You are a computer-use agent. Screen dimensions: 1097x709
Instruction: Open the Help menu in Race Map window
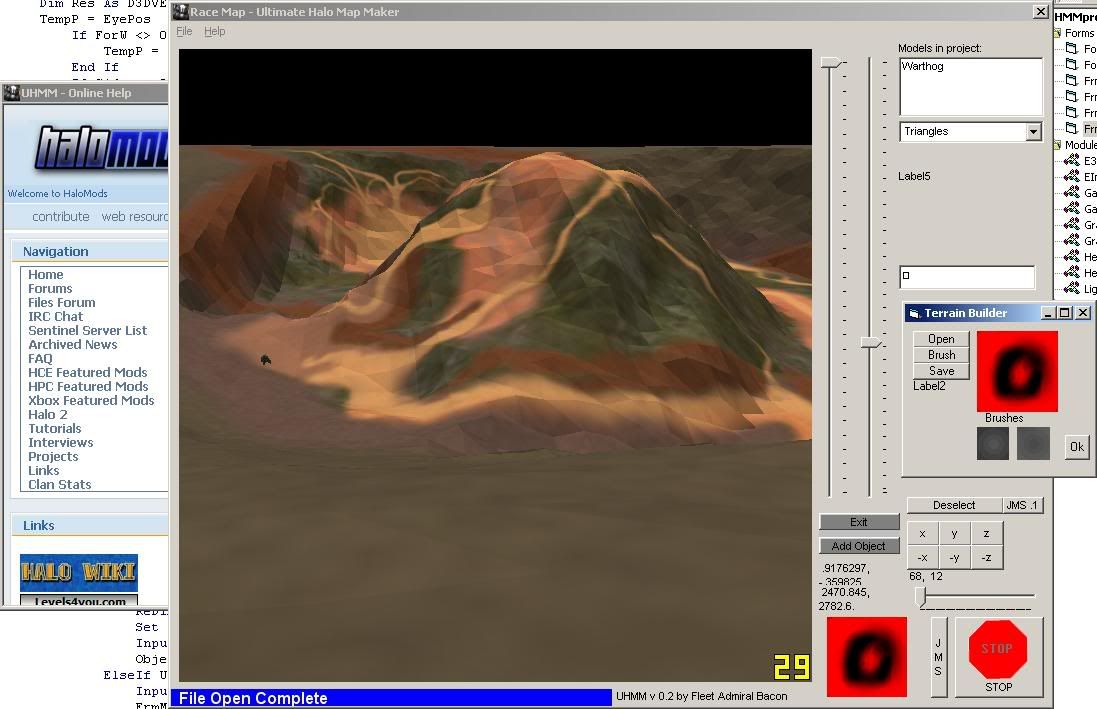pyautogui.click(x=215, y=31)
